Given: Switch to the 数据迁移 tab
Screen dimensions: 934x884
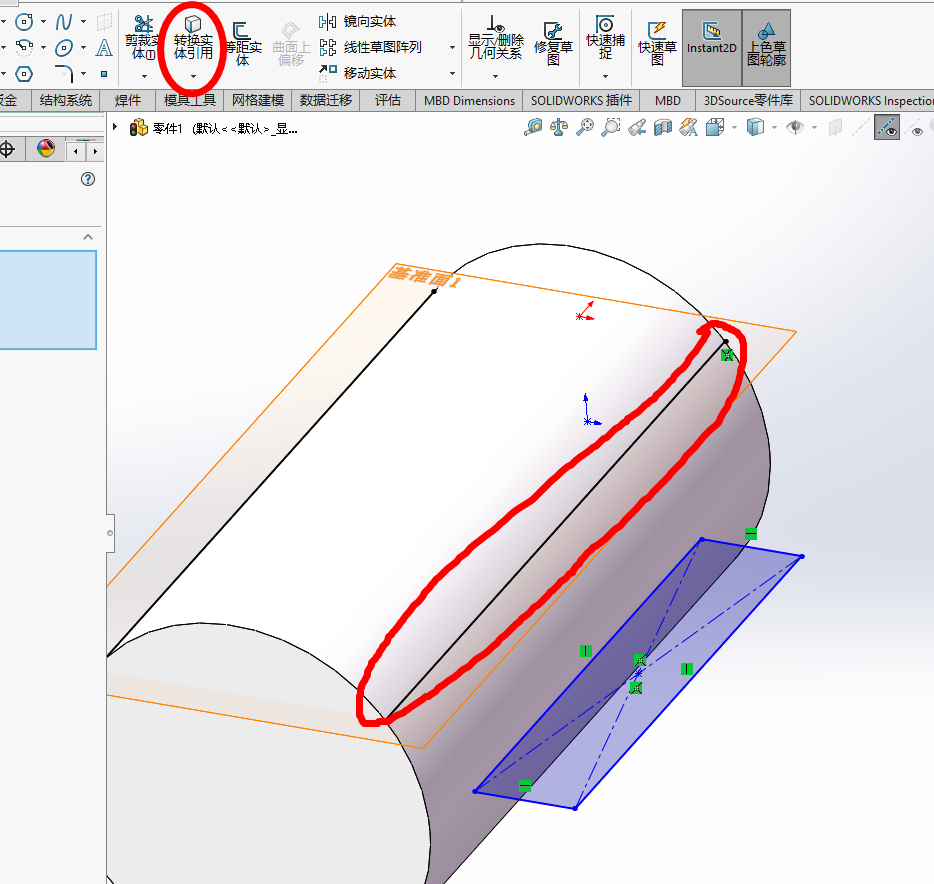Looking at the screenshot, I should (326, 101).
